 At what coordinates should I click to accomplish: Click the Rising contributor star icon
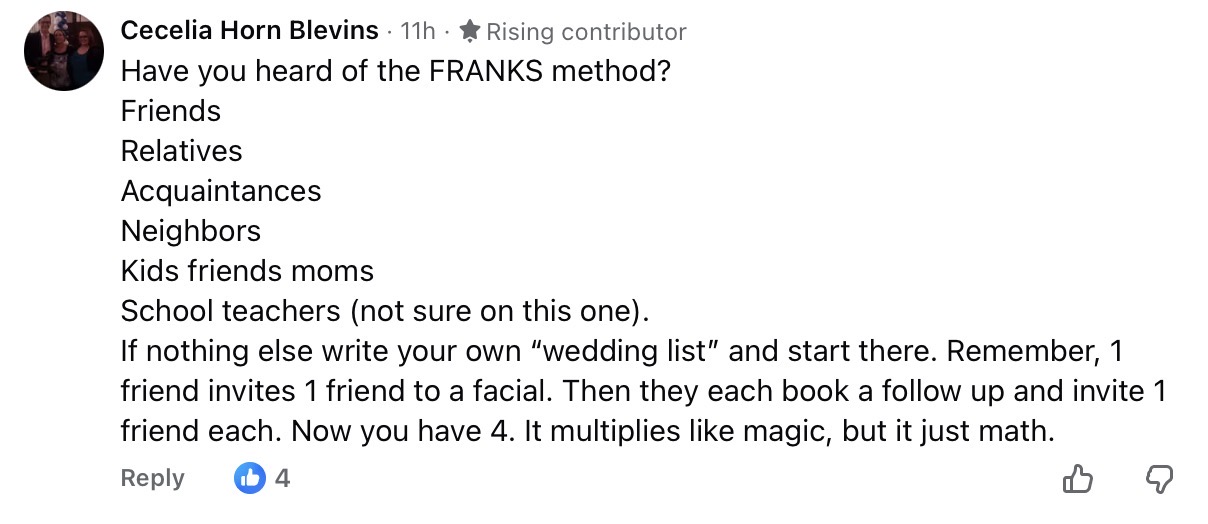click(470, 31)
